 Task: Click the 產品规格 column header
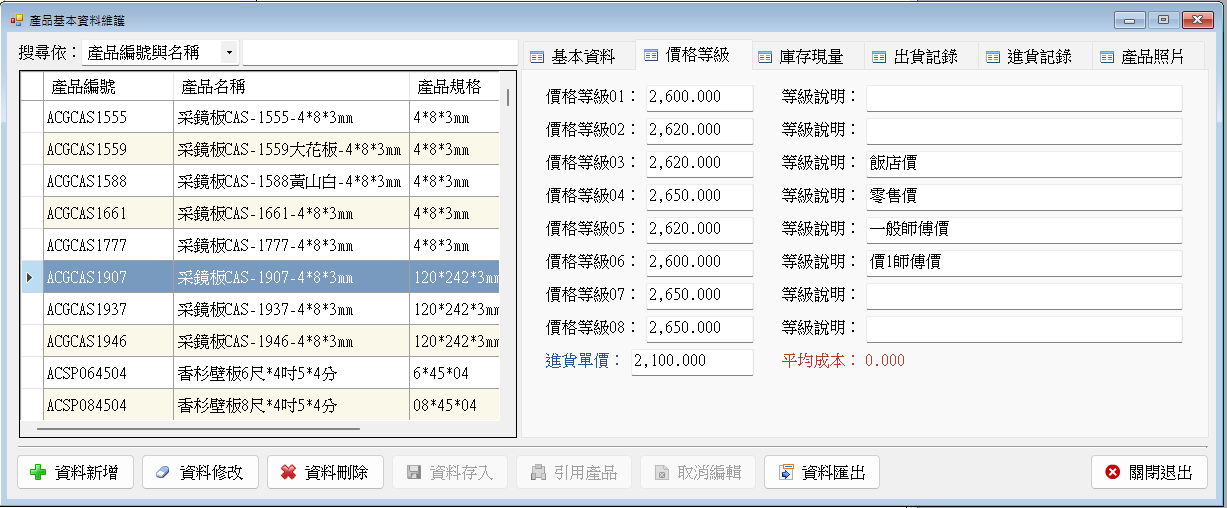tap(454, 86)
